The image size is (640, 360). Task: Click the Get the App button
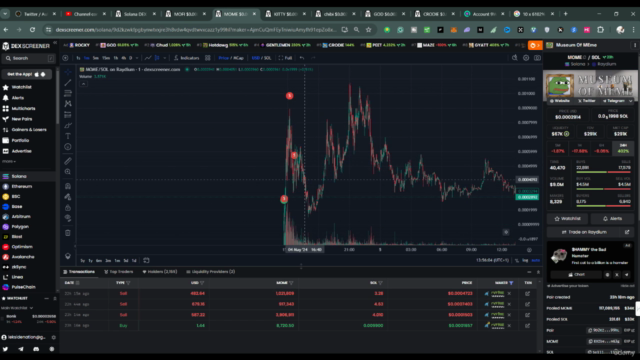(x=27, y=74)
